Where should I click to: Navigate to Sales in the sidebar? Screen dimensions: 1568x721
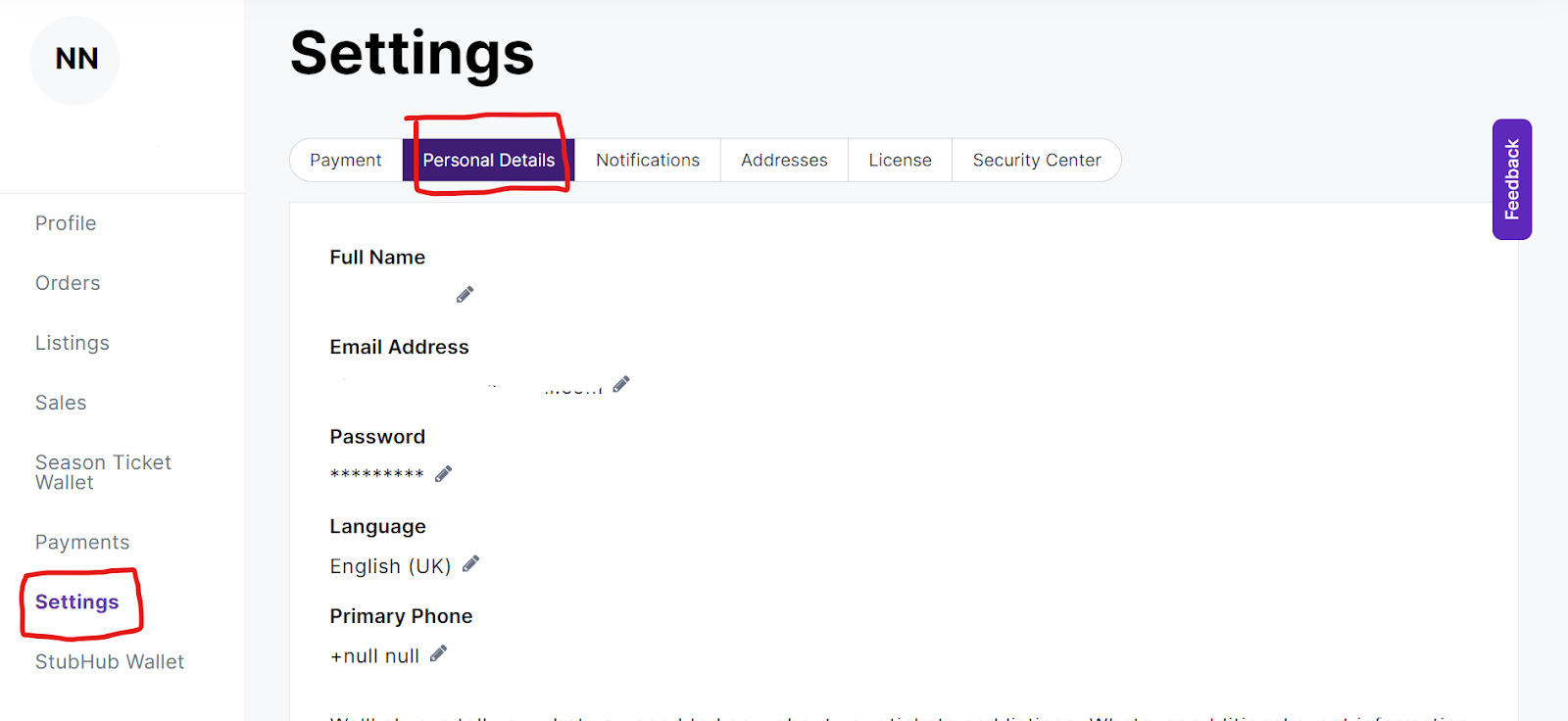[61, 403]
